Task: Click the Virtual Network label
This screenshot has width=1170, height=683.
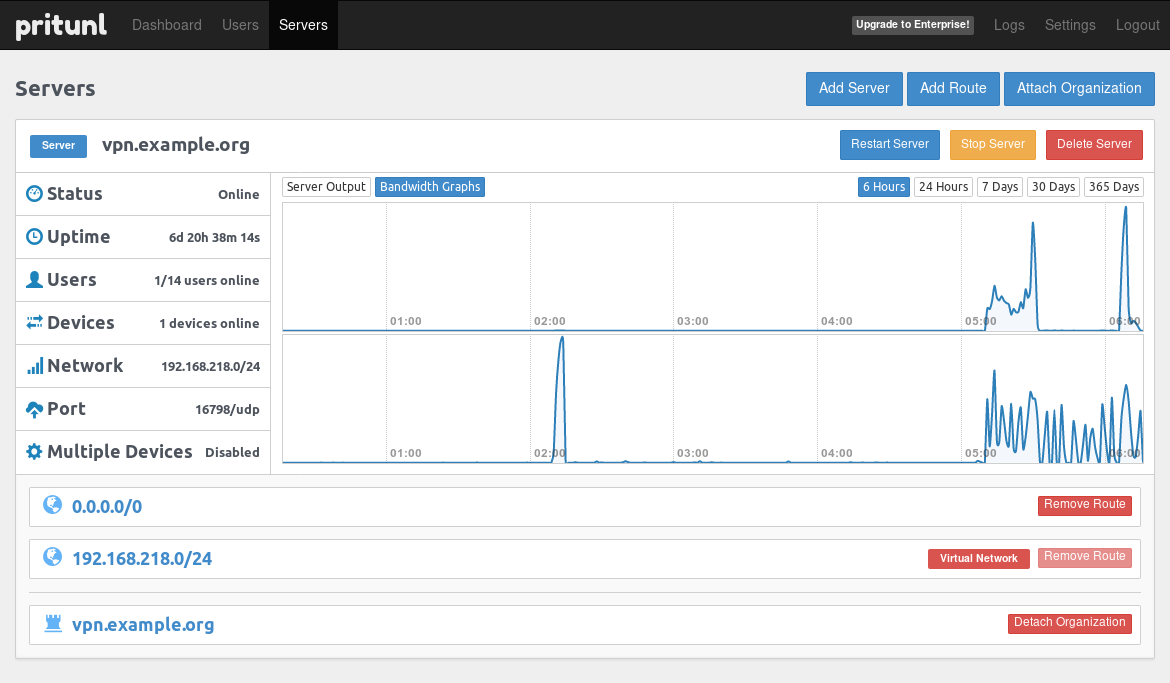Action: tap(978, 558)
